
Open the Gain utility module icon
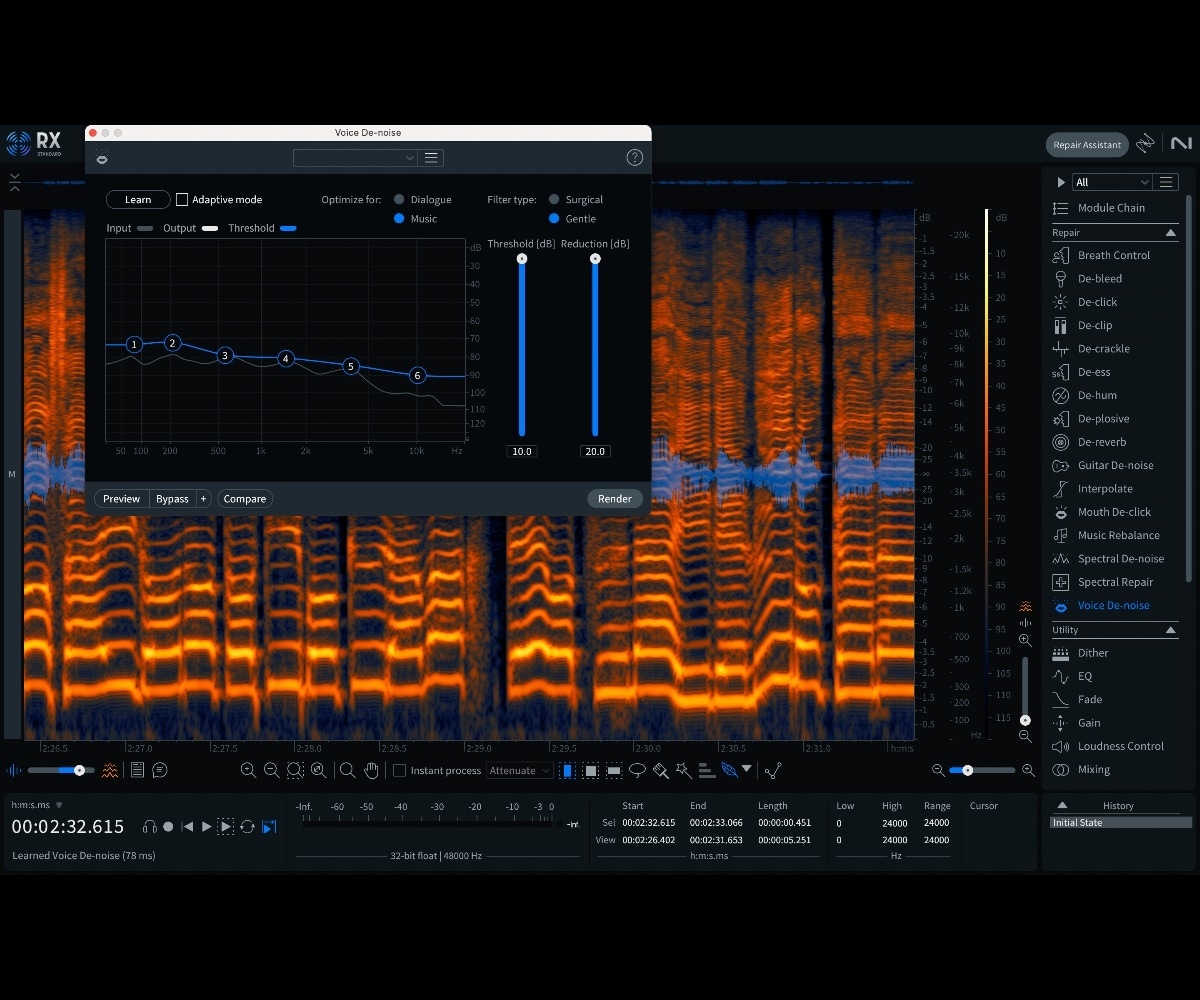1061,723
